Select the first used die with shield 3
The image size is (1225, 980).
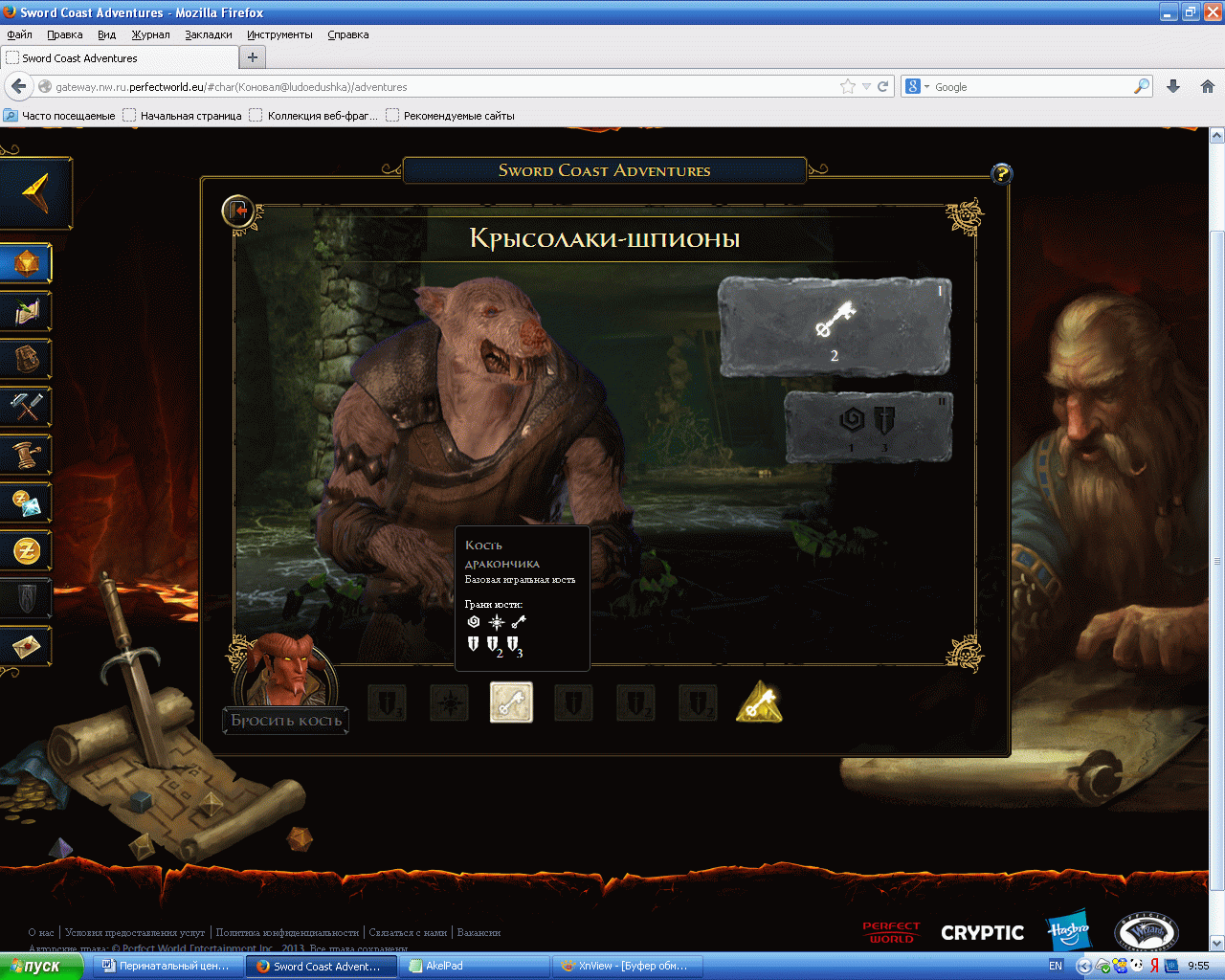tap(387, 703)
